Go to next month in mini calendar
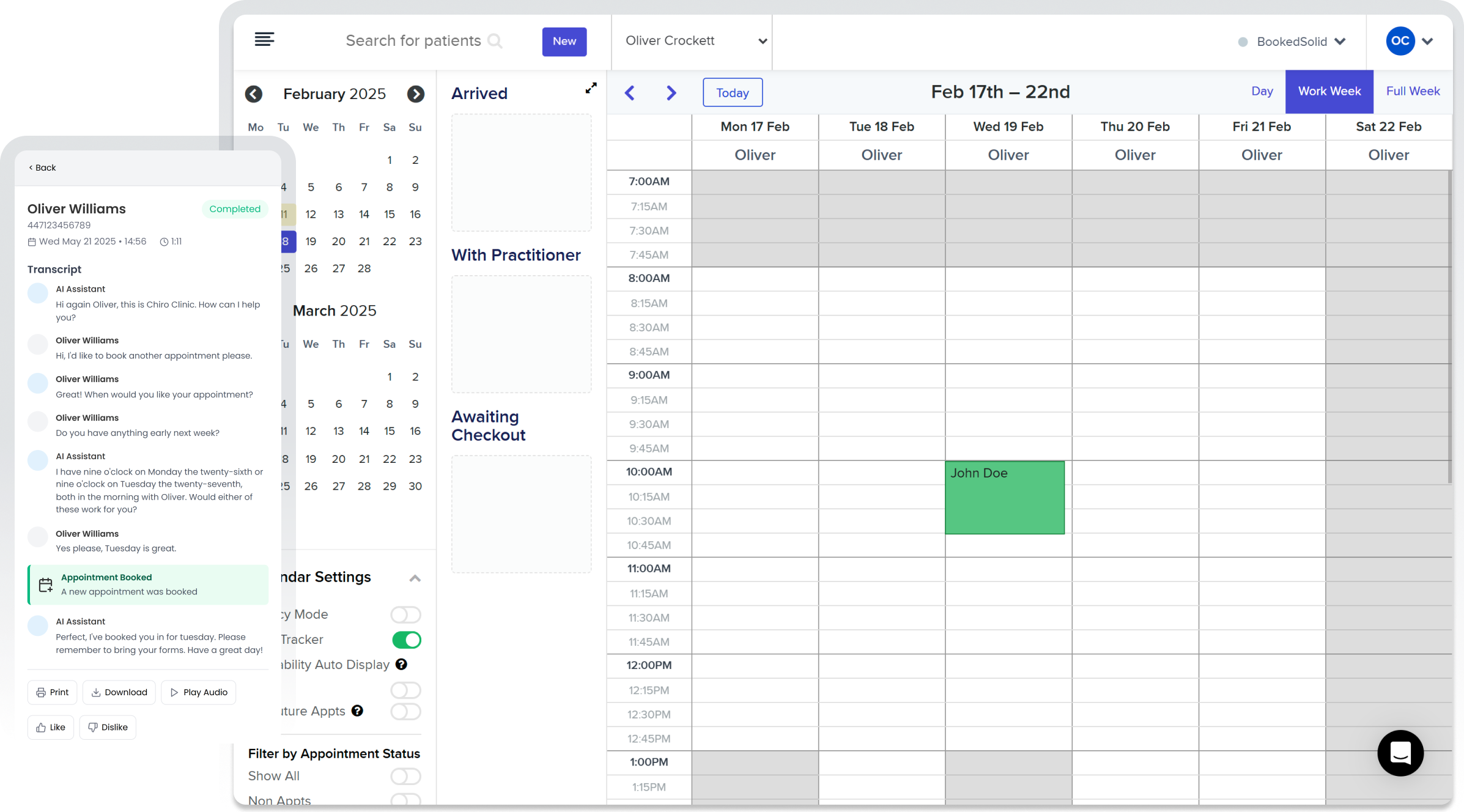Screen dimensions: 1464x812 tap(416, 94)
